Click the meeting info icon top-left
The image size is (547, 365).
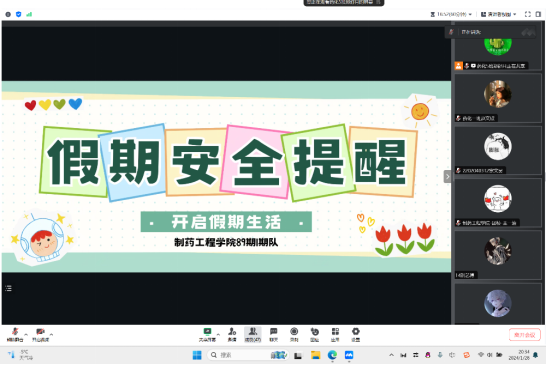8,14
